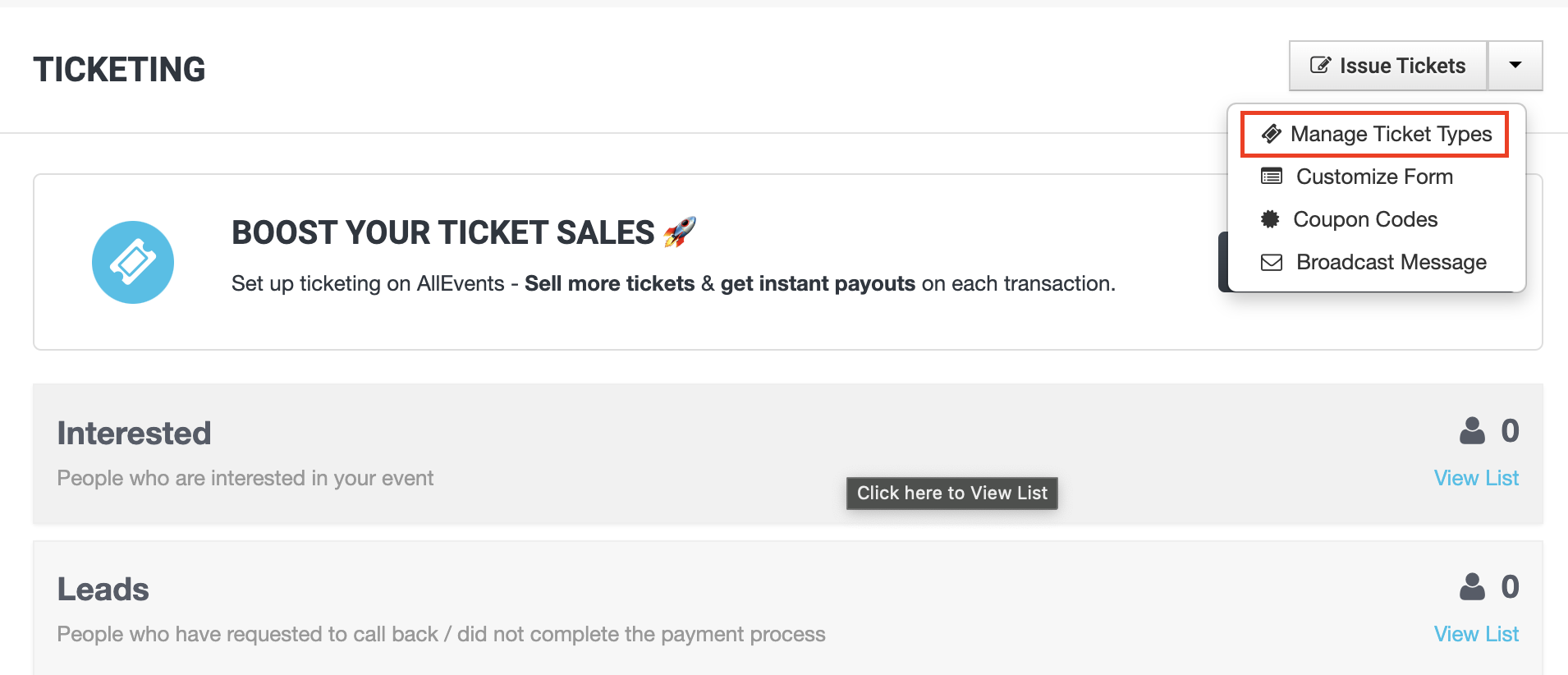Click the person icon in the Leads section

(1472, 586)
